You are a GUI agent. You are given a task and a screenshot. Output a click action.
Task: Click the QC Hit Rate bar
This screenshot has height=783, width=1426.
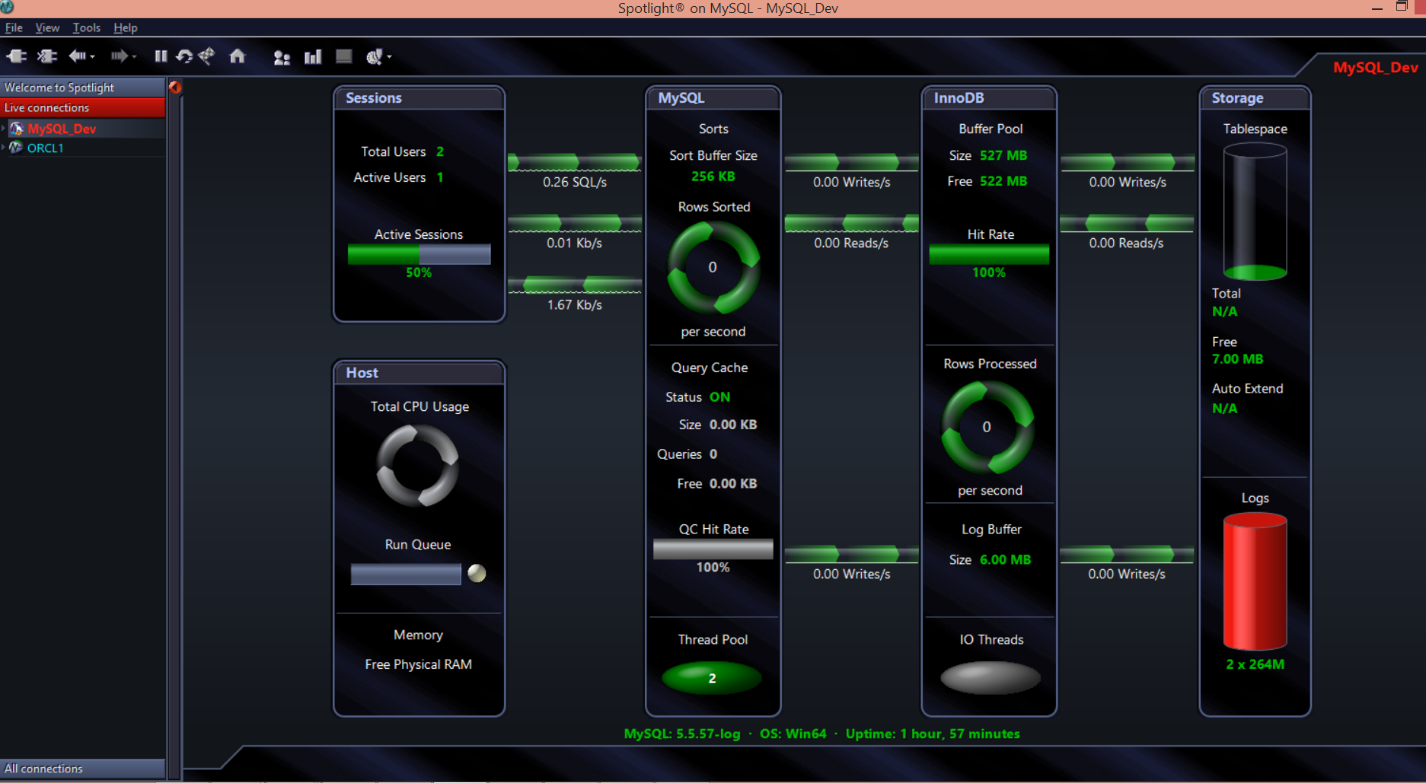pos(713,549)
